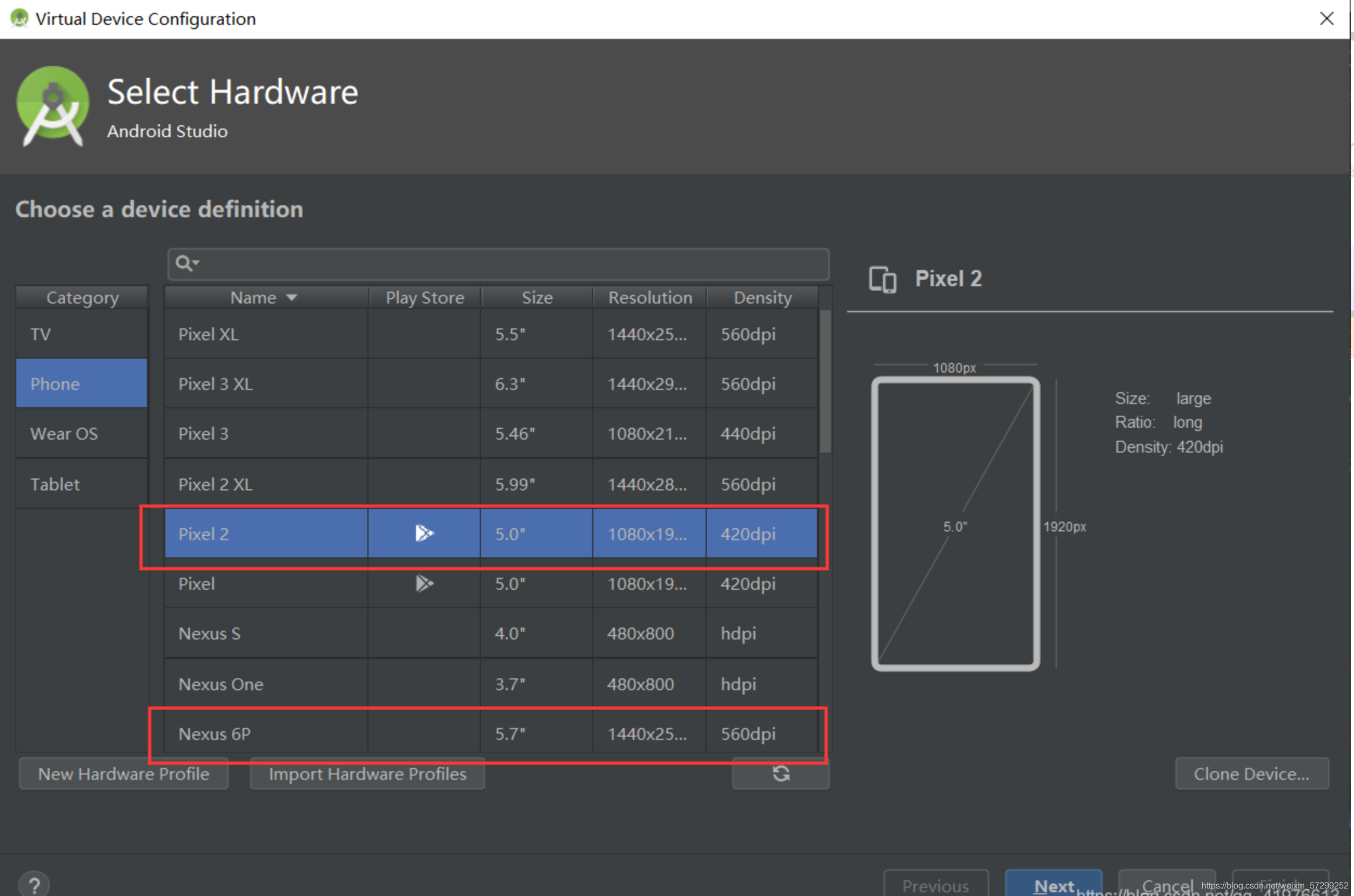Click the Play Store icon in Pixel 2 row
Image resolution: width=1354 pixels, height=896 pixels.
[424, 533]
